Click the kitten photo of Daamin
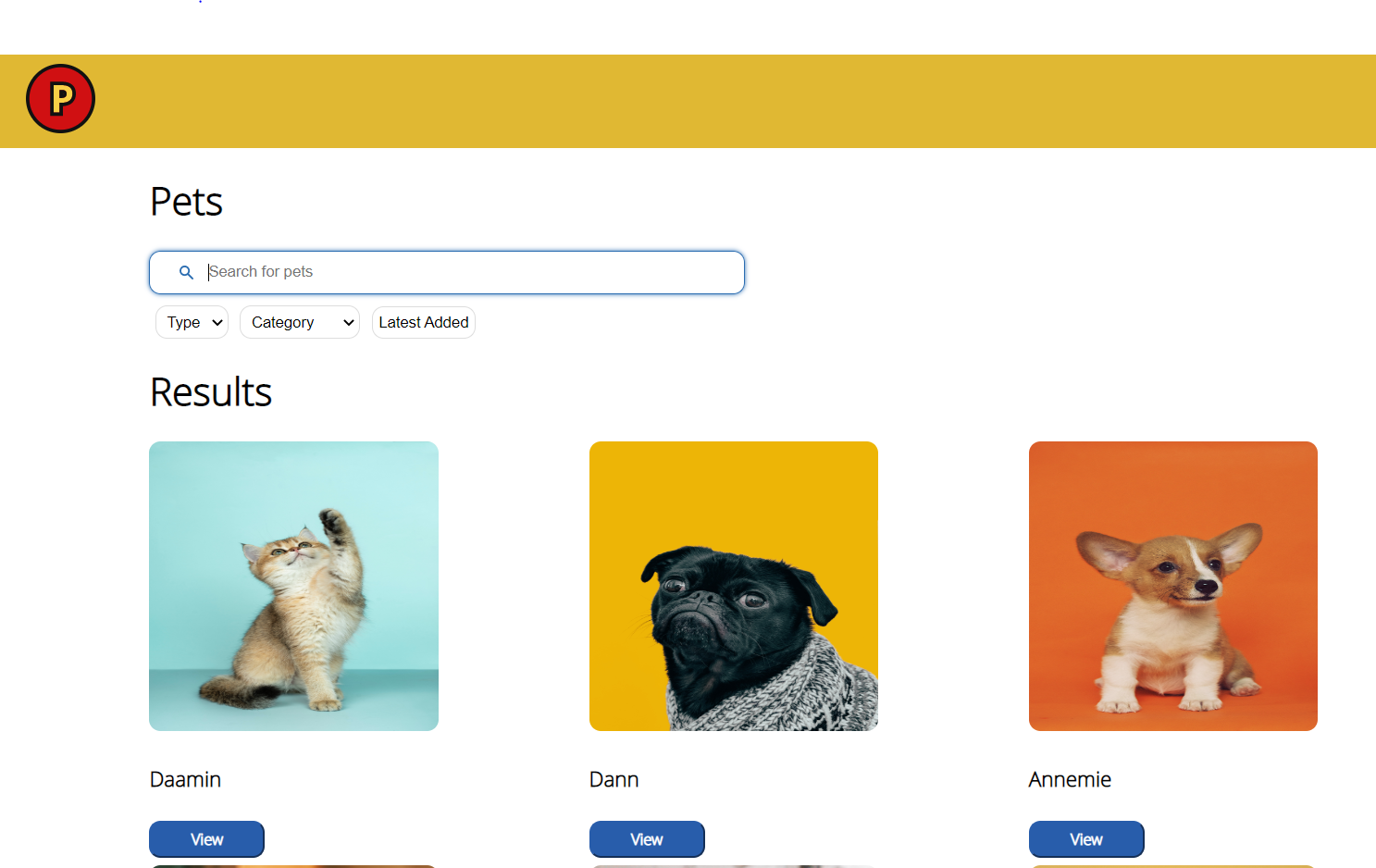Viewport: 1376px width, 868px height. pyautogui.click(x=293, y=586)
